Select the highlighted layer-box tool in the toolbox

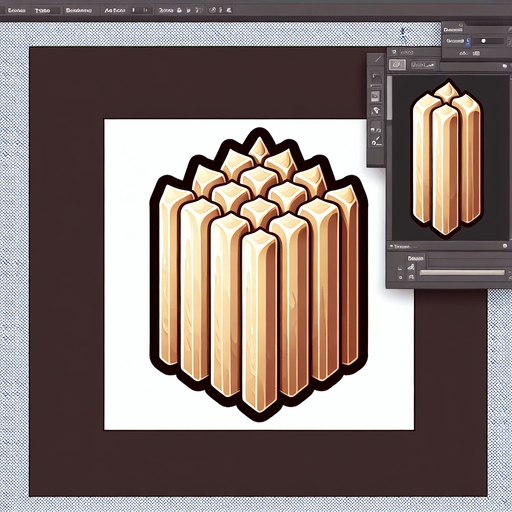point(376,96)
